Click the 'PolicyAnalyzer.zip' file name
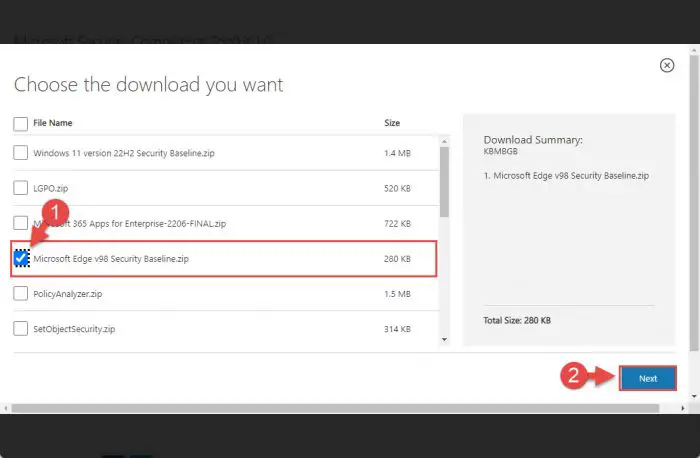This screenshot has width=700, height=458. 68,294
